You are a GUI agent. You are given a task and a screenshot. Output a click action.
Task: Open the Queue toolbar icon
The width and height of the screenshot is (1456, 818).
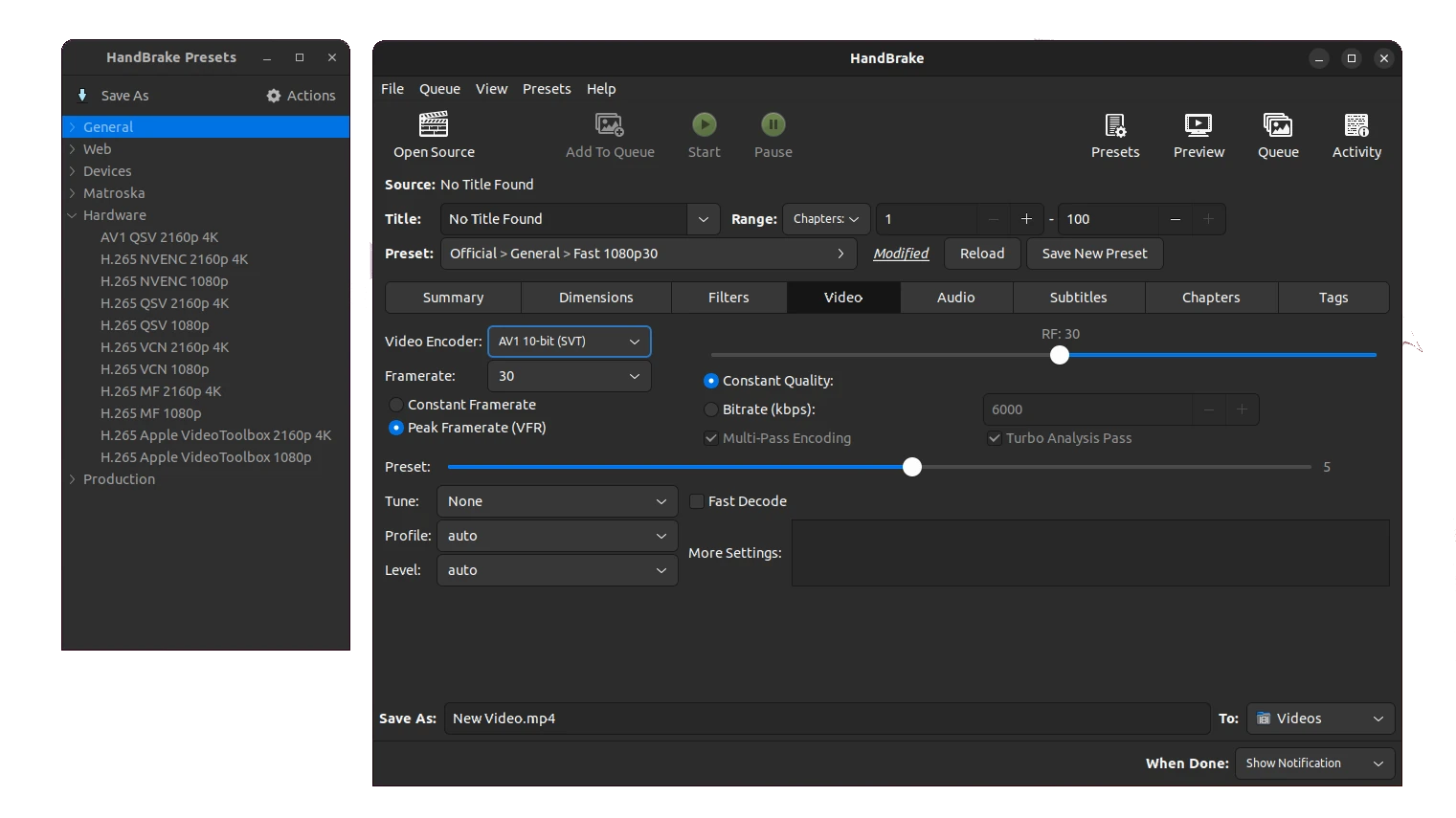click(x=1278, y=124)
